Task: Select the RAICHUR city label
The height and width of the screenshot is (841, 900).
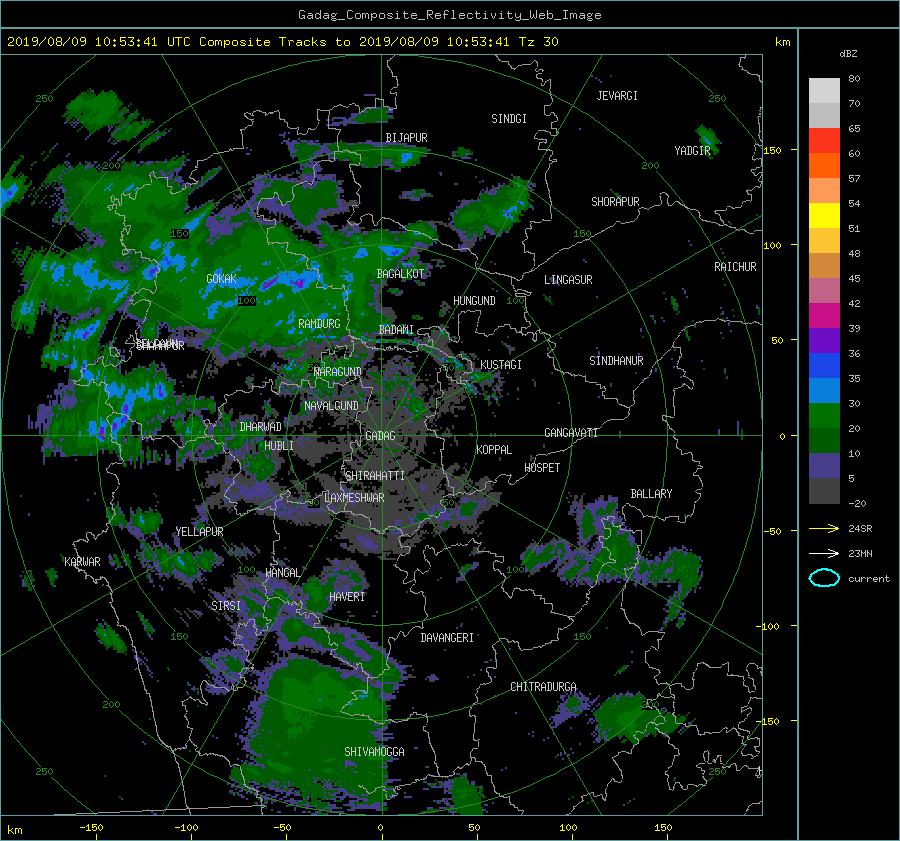Action: (x=735, y=267)
